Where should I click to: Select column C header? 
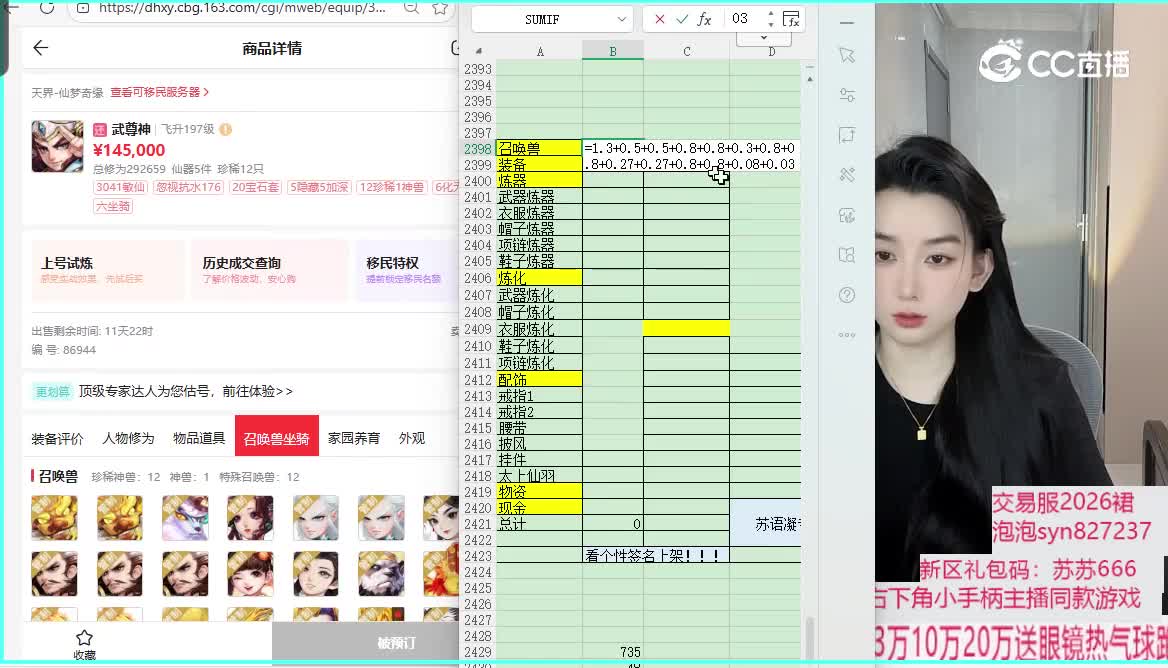[686, 51]
